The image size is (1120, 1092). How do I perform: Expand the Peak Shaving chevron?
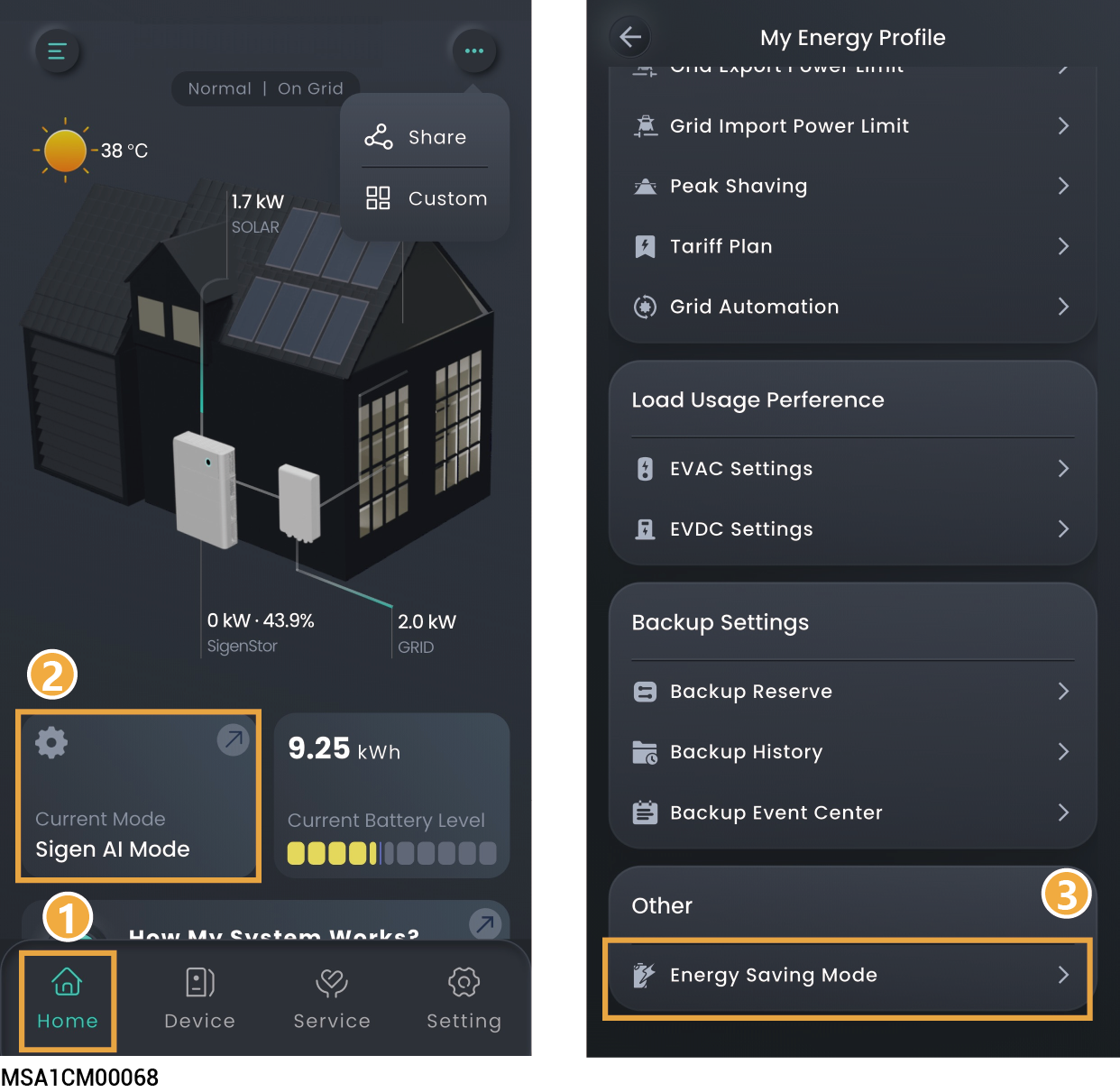coord(1063,186)
